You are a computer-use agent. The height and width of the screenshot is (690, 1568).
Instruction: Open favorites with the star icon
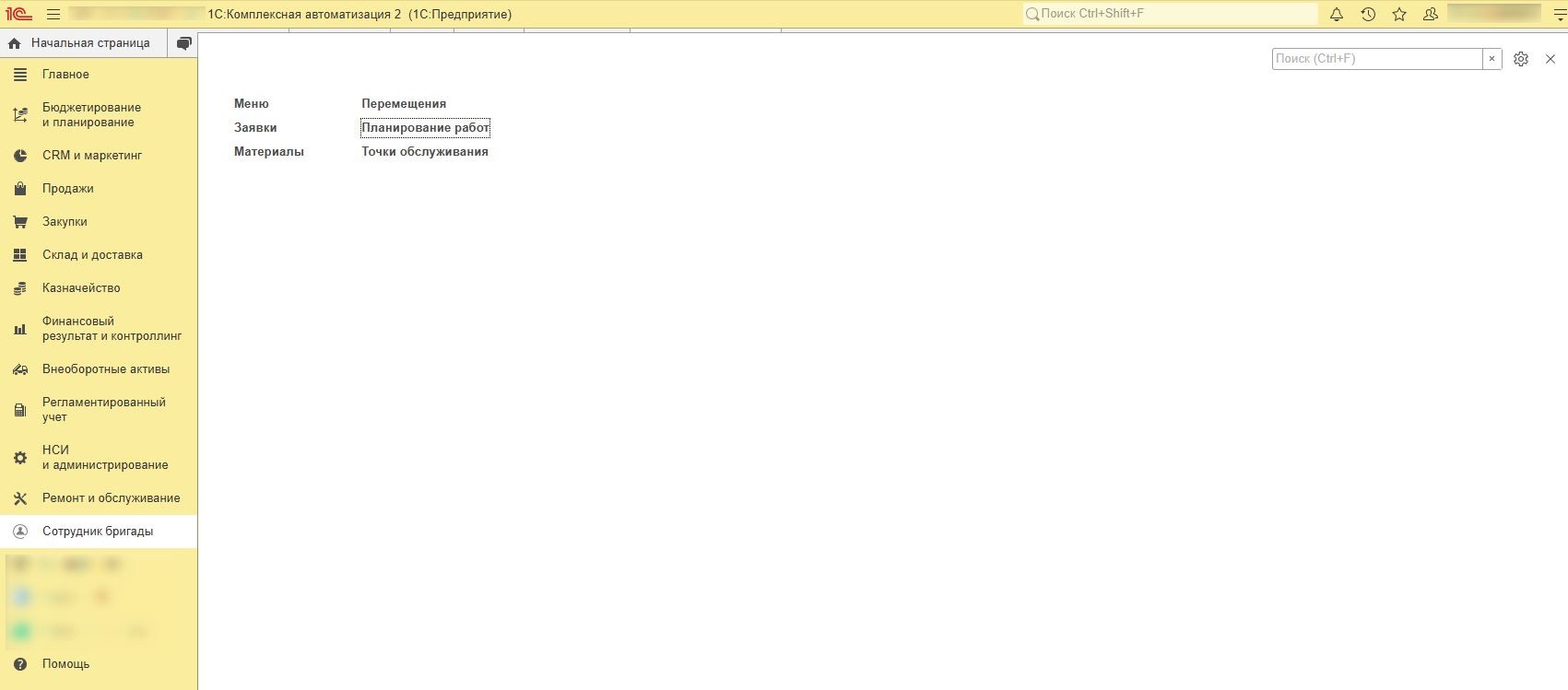click(1399, 14)
